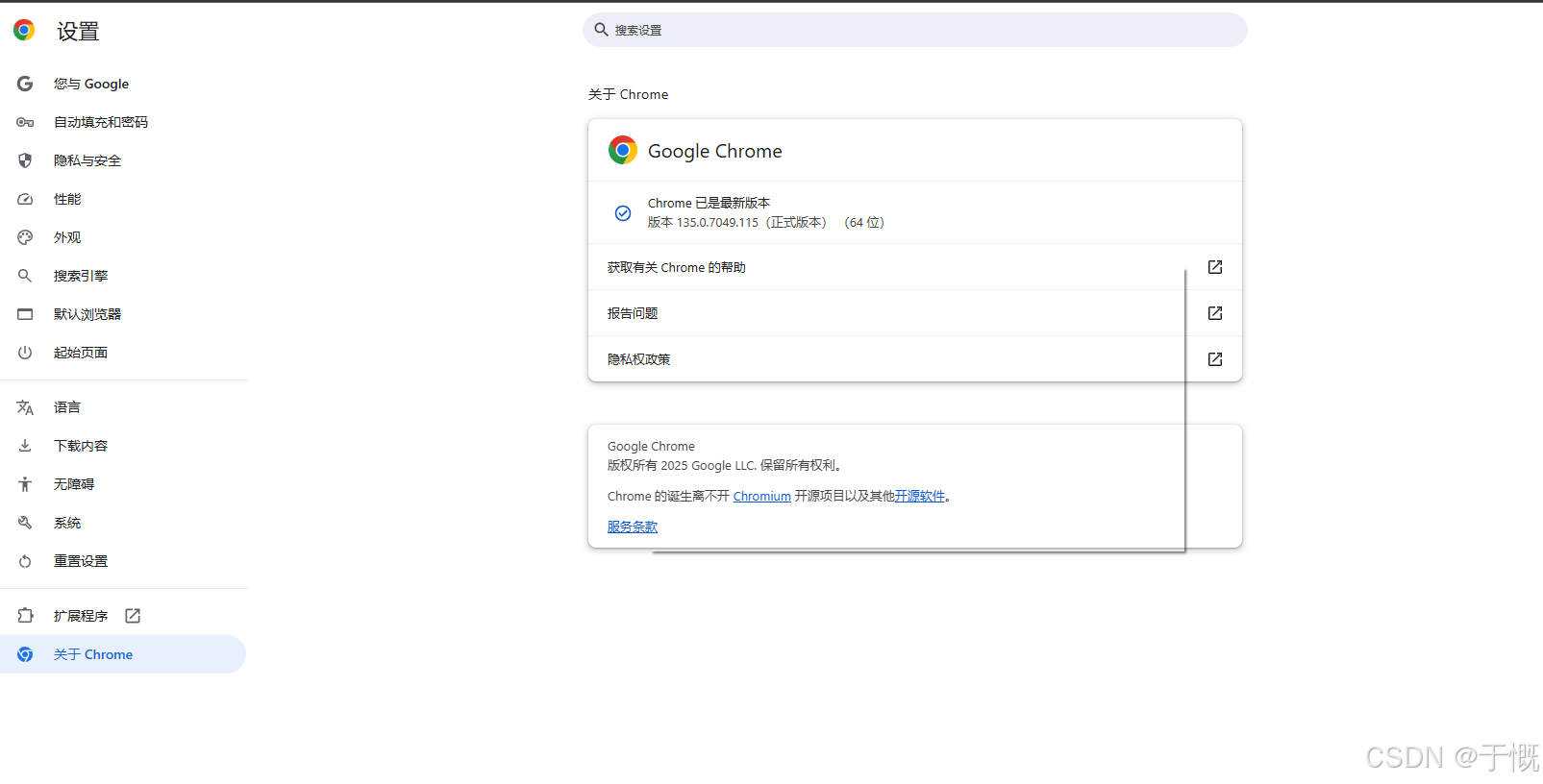This screenshot has width=1543, height=784.
Task: Click the translate icon beside 语言
Action: click(25, 407)
